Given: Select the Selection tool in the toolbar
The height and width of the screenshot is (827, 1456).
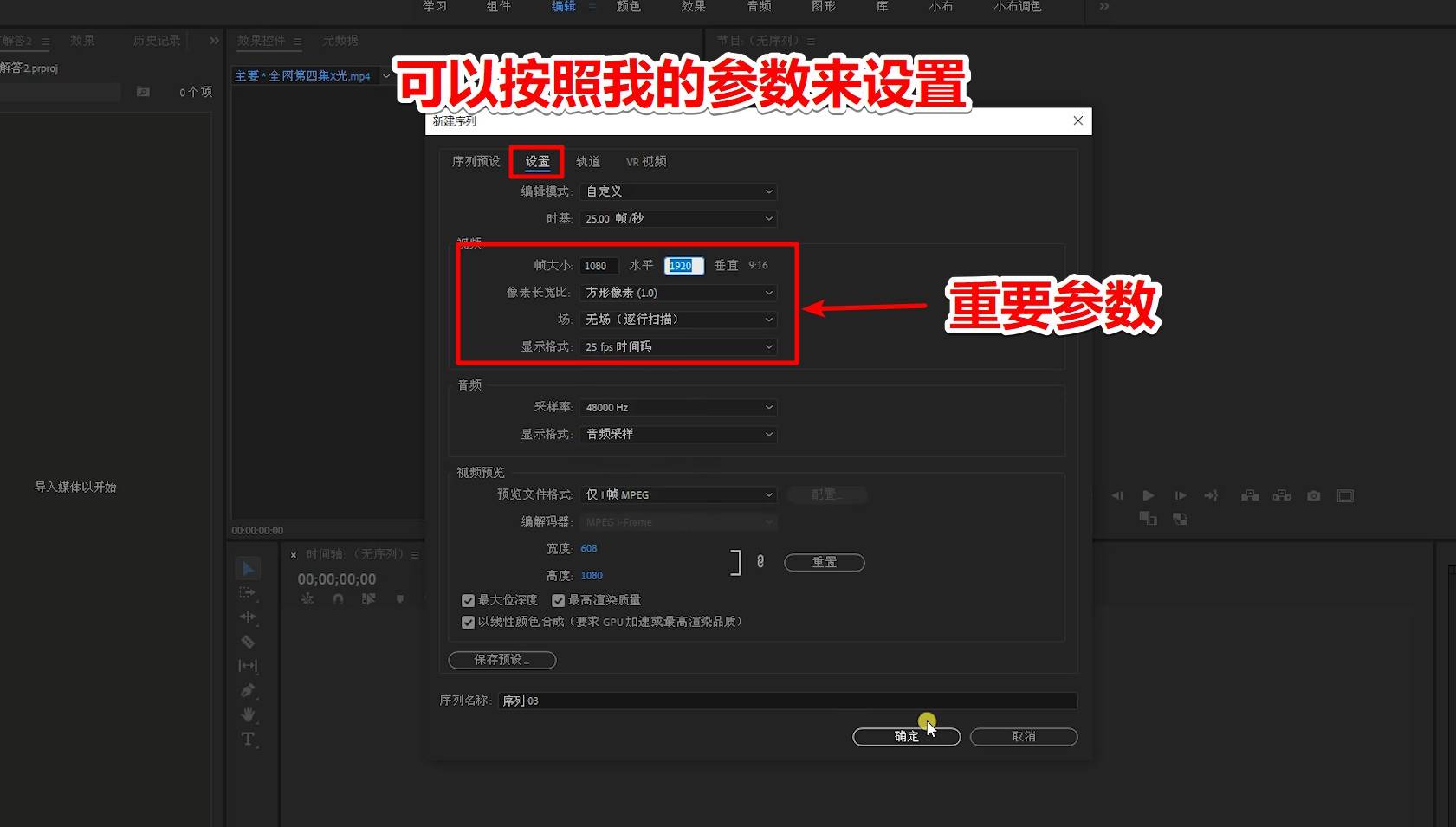Looking at the screenshot, I should (248, 567).
